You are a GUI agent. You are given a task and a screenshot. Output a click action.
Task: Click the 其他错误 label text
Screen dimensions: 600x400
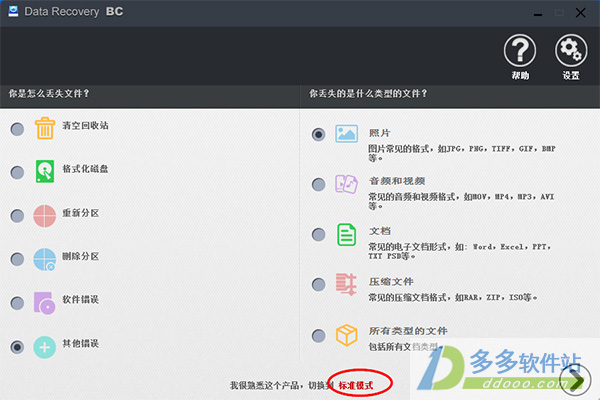[81, 343]
